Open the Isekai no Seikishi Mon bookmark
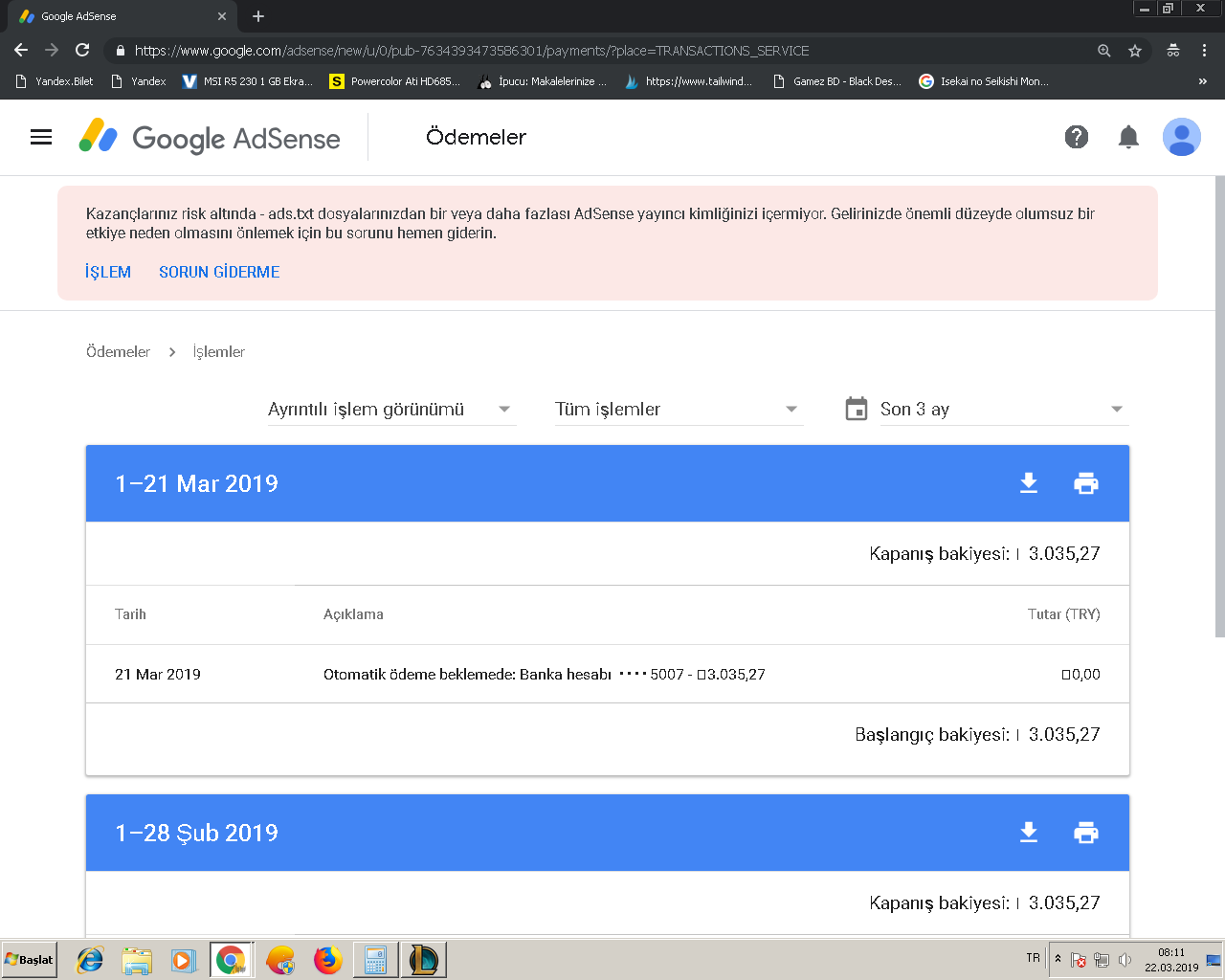 coord(984,81)
